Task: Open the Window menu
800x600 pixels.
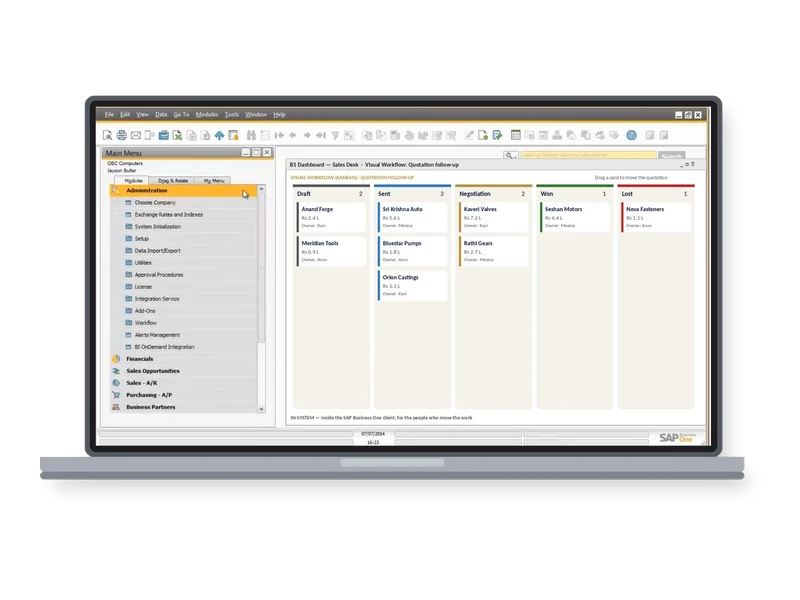Action: click(256, 115)
